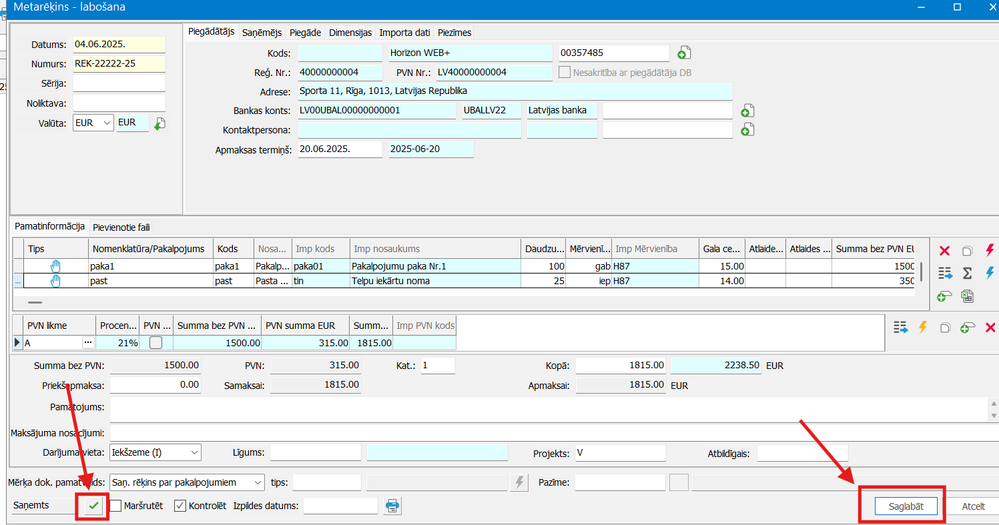Click the Telpu iekārtu noma cell
The height and width of the screenshot is (525, 999).
coord(435,280)
